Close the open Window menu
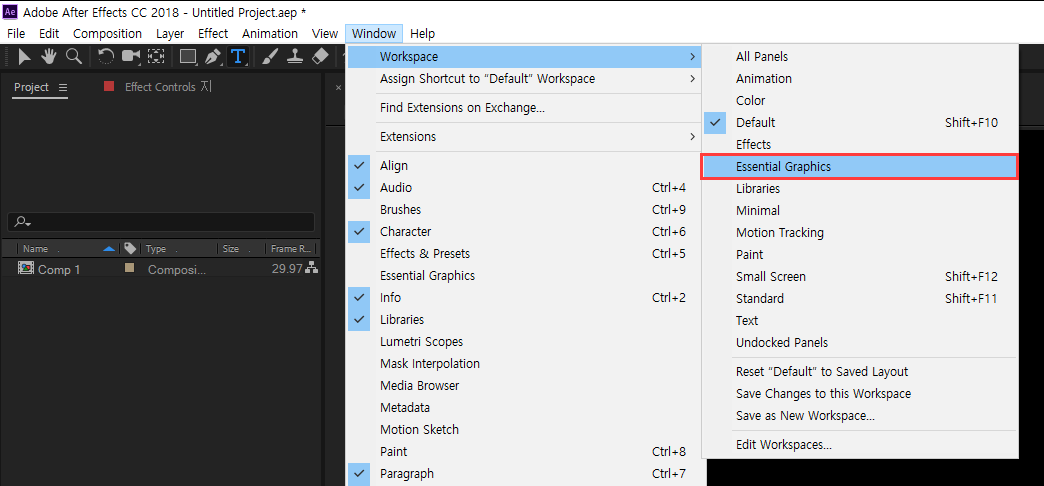The width and height of the screenshot is (1044, 486). [374, 33]
